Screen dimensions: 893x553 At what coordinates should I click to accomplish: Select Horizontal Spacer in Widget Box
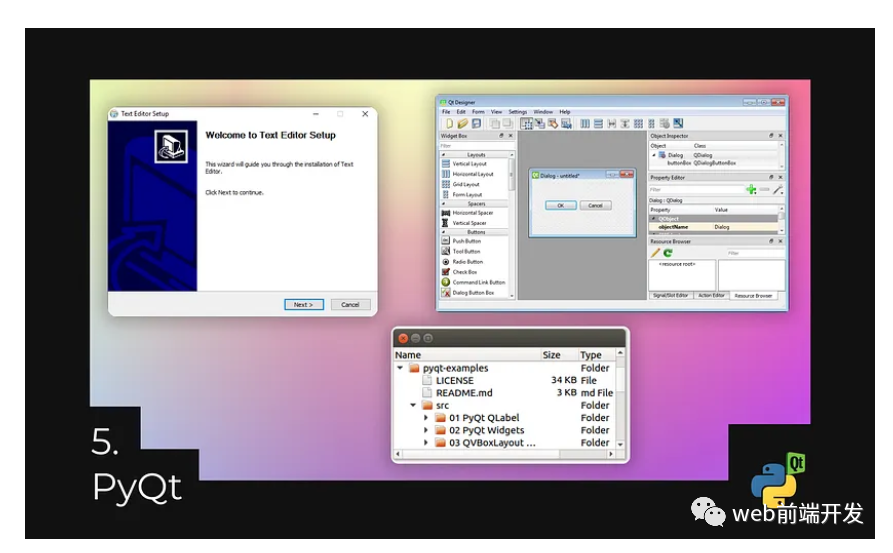[x=467, y=212]
